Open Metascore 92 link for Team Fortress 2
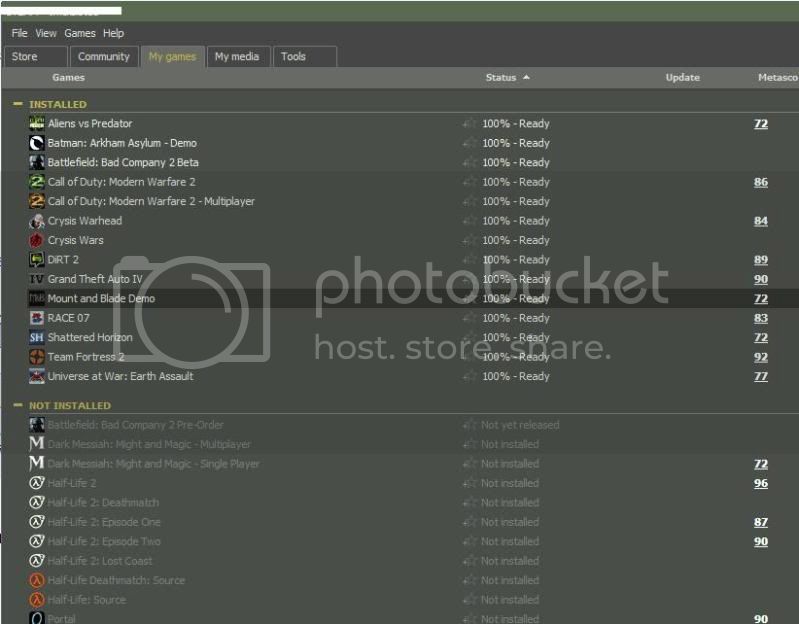This screenshot has width=799, height=624. [761, 357]
